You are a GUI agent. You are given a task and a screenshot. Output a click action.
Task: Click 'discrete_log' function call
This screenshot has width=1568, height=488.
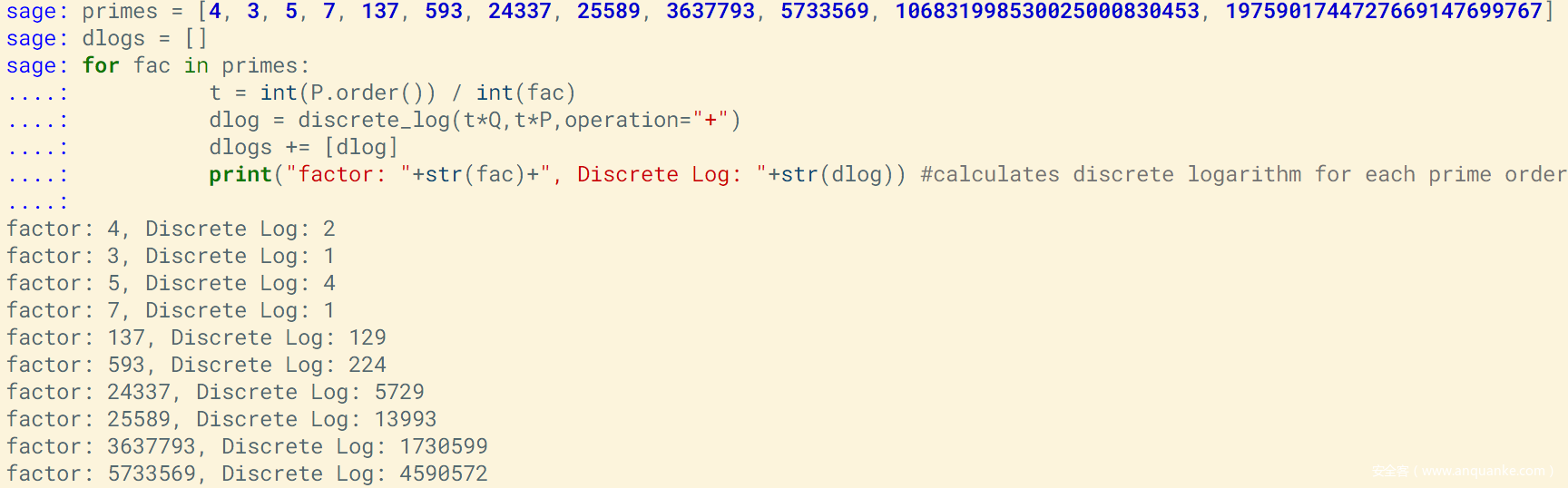coord(374,121)
